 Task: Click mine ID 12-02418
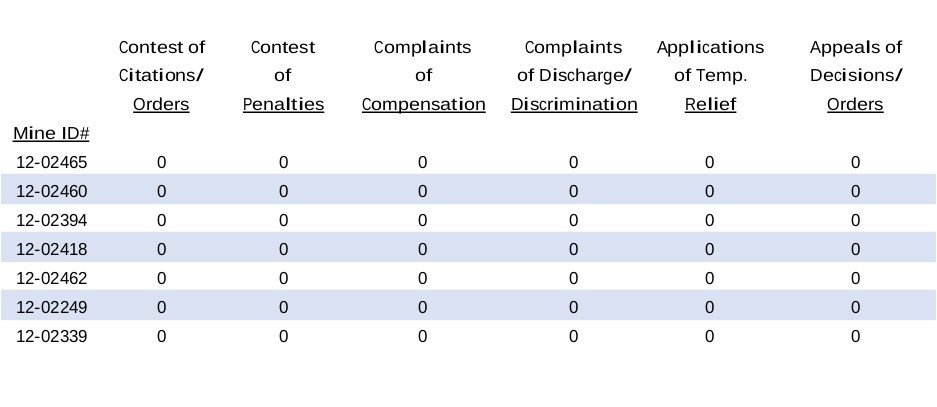coord(52,249)
